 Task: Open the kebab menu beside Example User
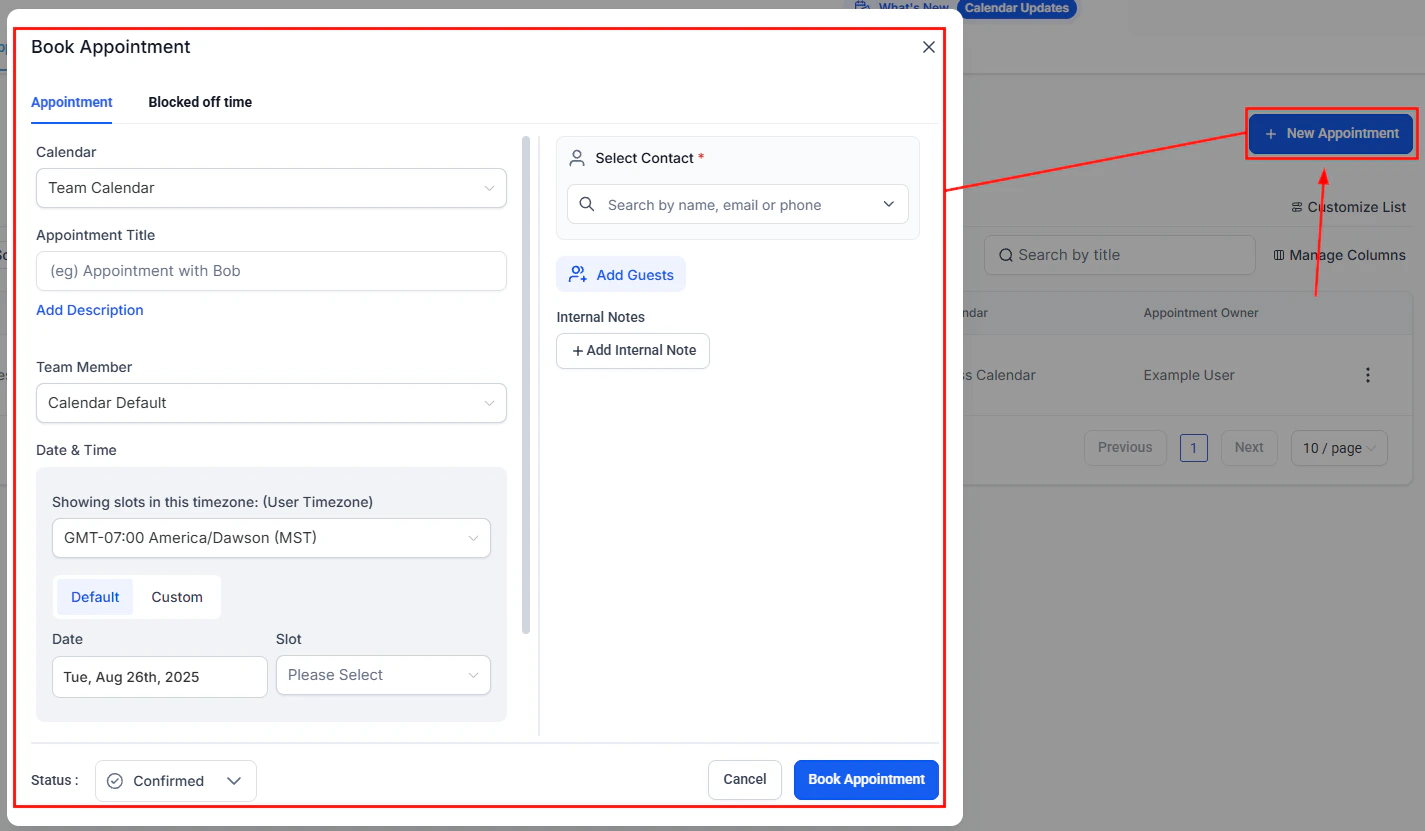click(x=1367, y=375)
